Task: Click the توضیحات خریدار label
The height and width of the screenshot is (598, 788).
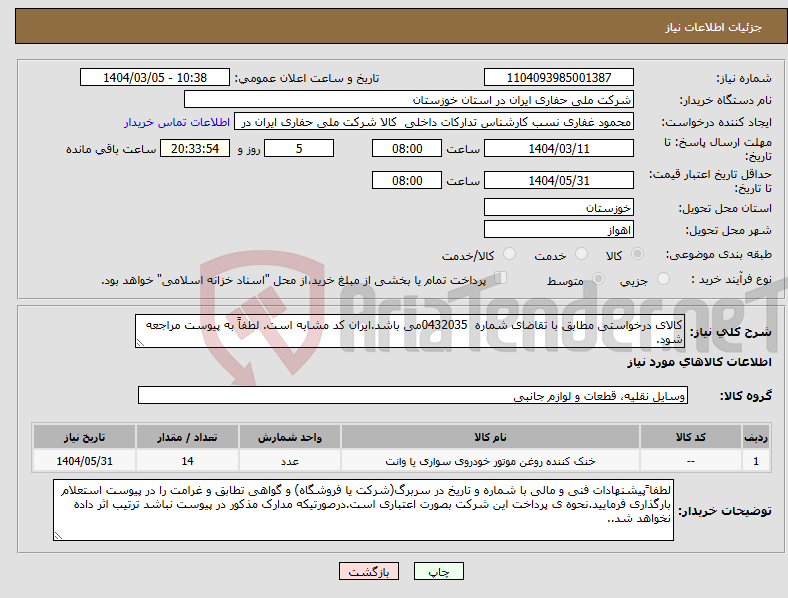Action: (725, 511)
